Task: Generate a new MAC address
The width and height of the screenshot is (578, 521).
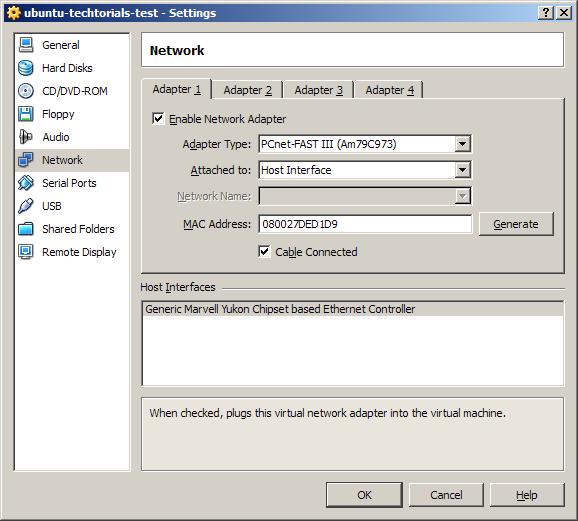Action: pos(516,224)
